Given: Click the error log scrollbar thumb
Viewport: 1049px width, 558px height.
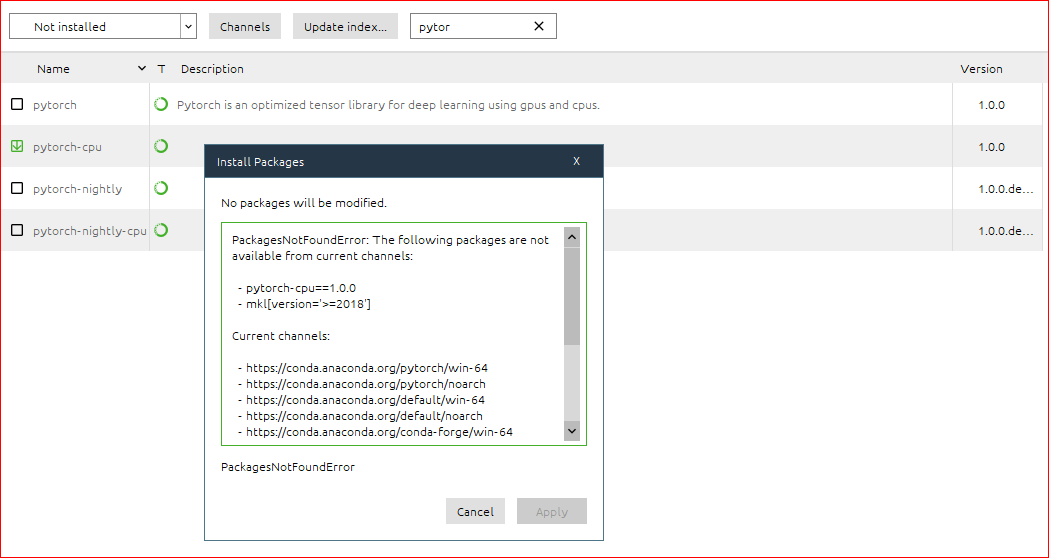Looking at the screenshot, I should (x=572, y=295).
